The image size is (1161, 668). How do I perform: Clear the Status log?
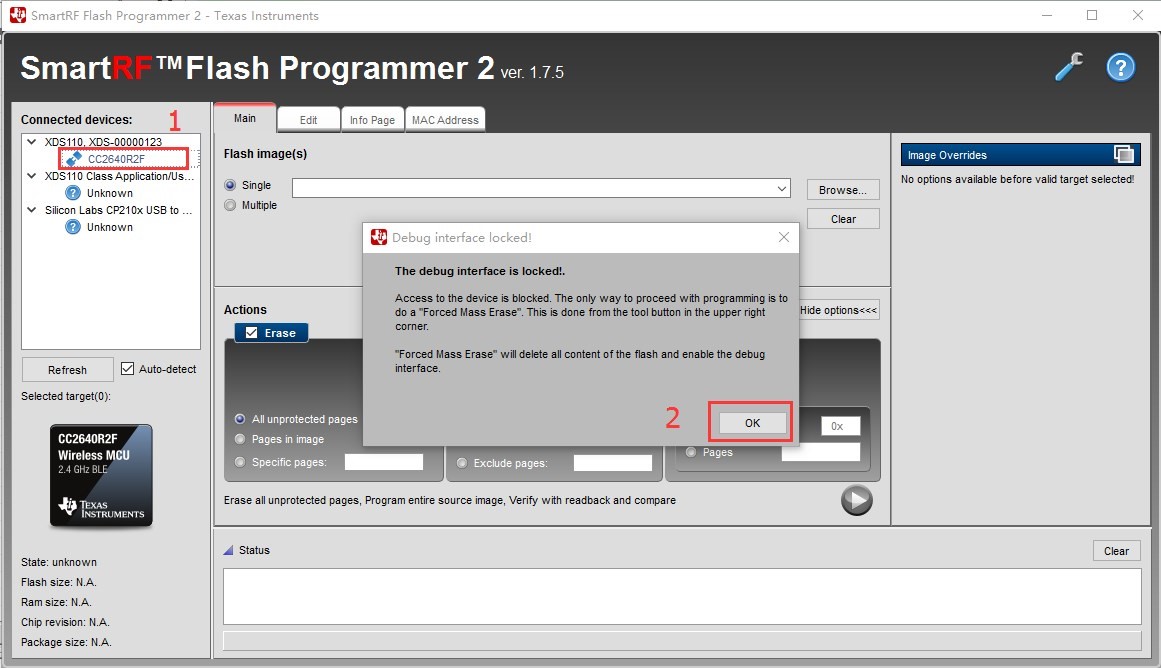1117,551
